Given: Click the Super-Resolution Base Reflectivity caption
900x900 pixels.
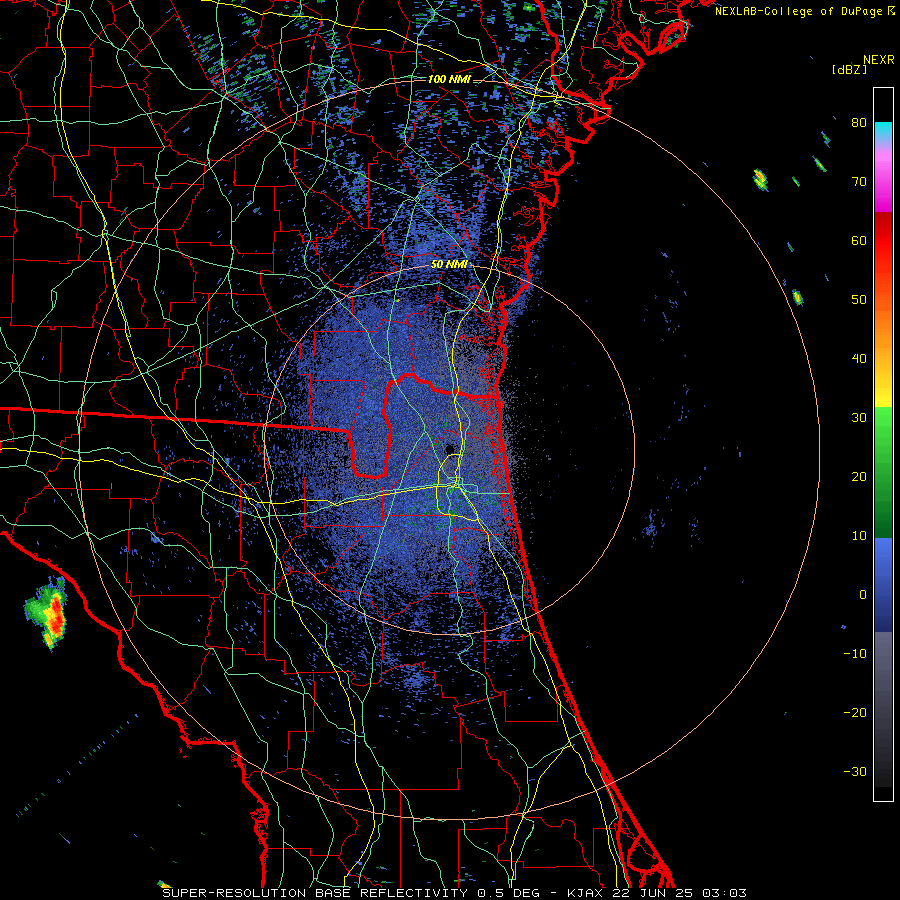Looking at the screenshot, I should [x=454, y=893].
